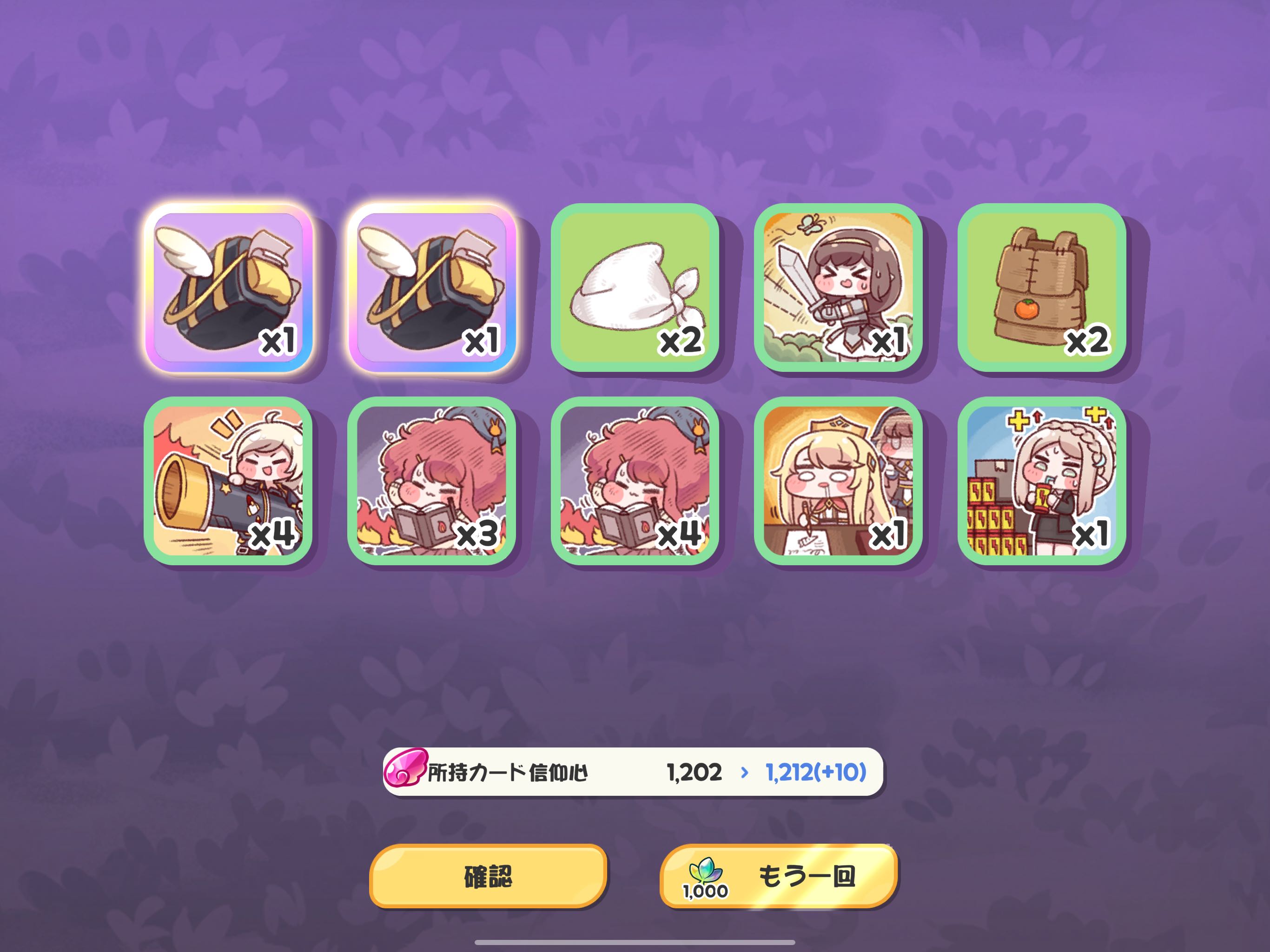Tap the x2 count on the backpack
This screenshot has width=1270, height=952.
tap(1087, 342)
